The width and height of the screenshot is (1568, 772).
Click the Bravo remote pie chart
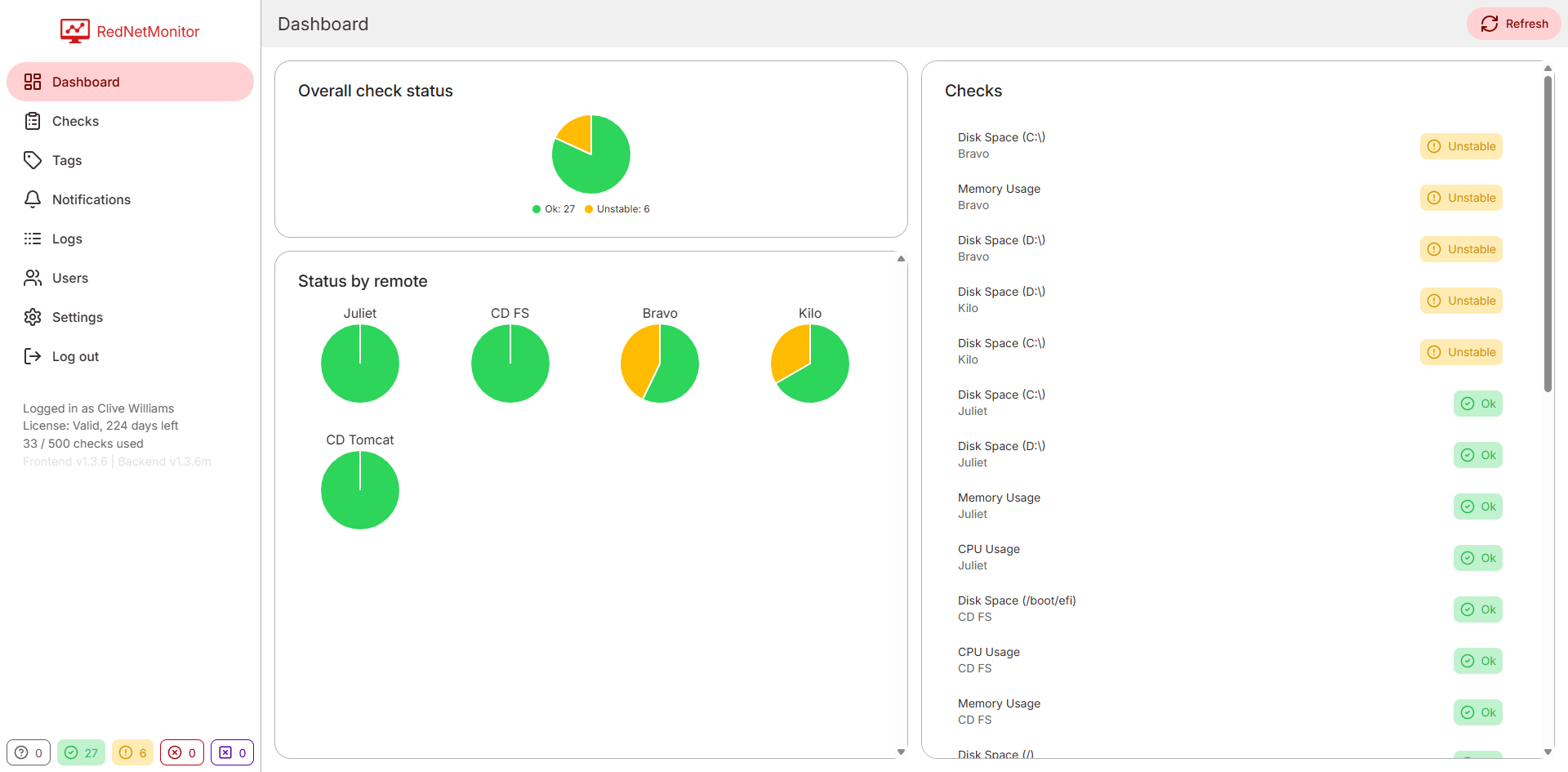pos(660,364)
